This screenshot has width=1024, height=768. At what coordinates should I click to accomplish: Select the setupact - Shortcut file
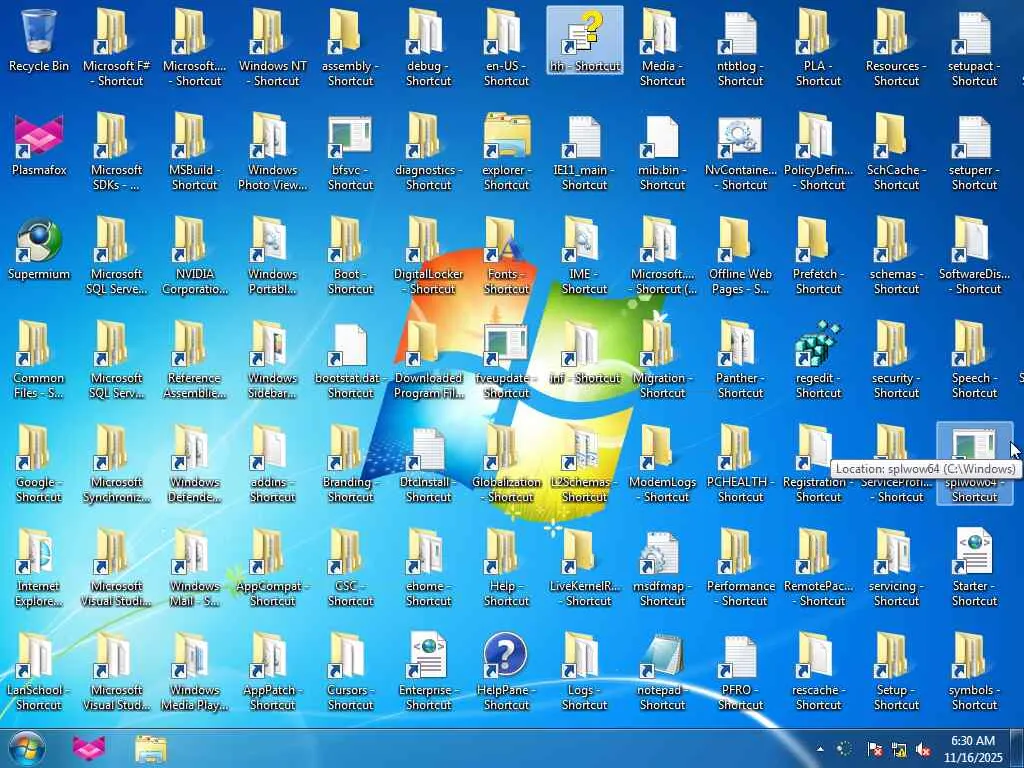(x=974, y=47)
